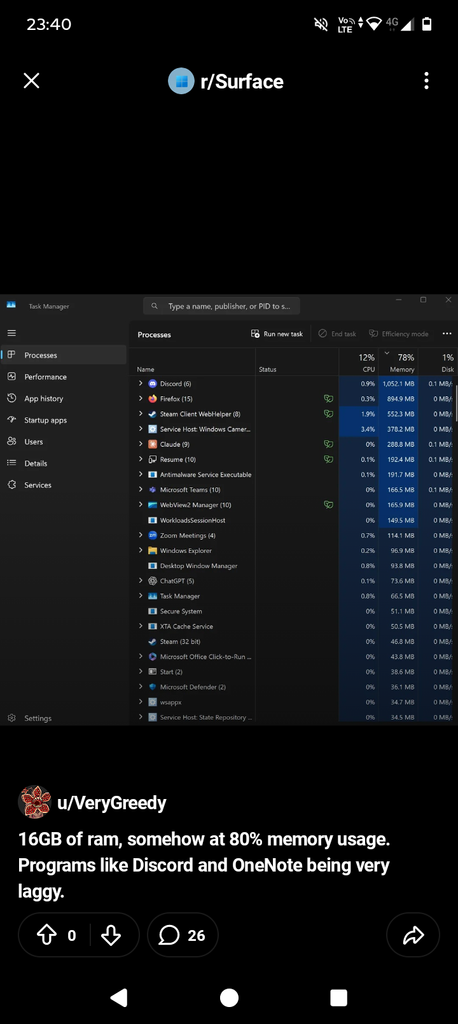Click the Windows Explorer folder icon
458x1024 pixels.
(153, 551)
